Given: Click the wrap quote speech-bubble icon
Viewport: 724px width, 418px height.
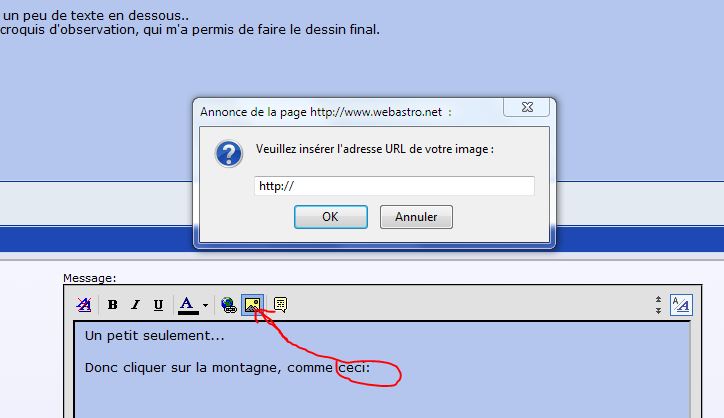Looking at the screenshot, I should [x=280, y=305].
